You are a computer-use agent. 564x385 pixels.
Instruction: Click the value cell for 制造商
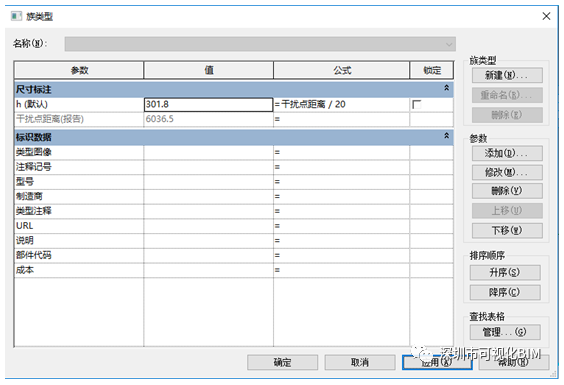[x=208, y=197]
